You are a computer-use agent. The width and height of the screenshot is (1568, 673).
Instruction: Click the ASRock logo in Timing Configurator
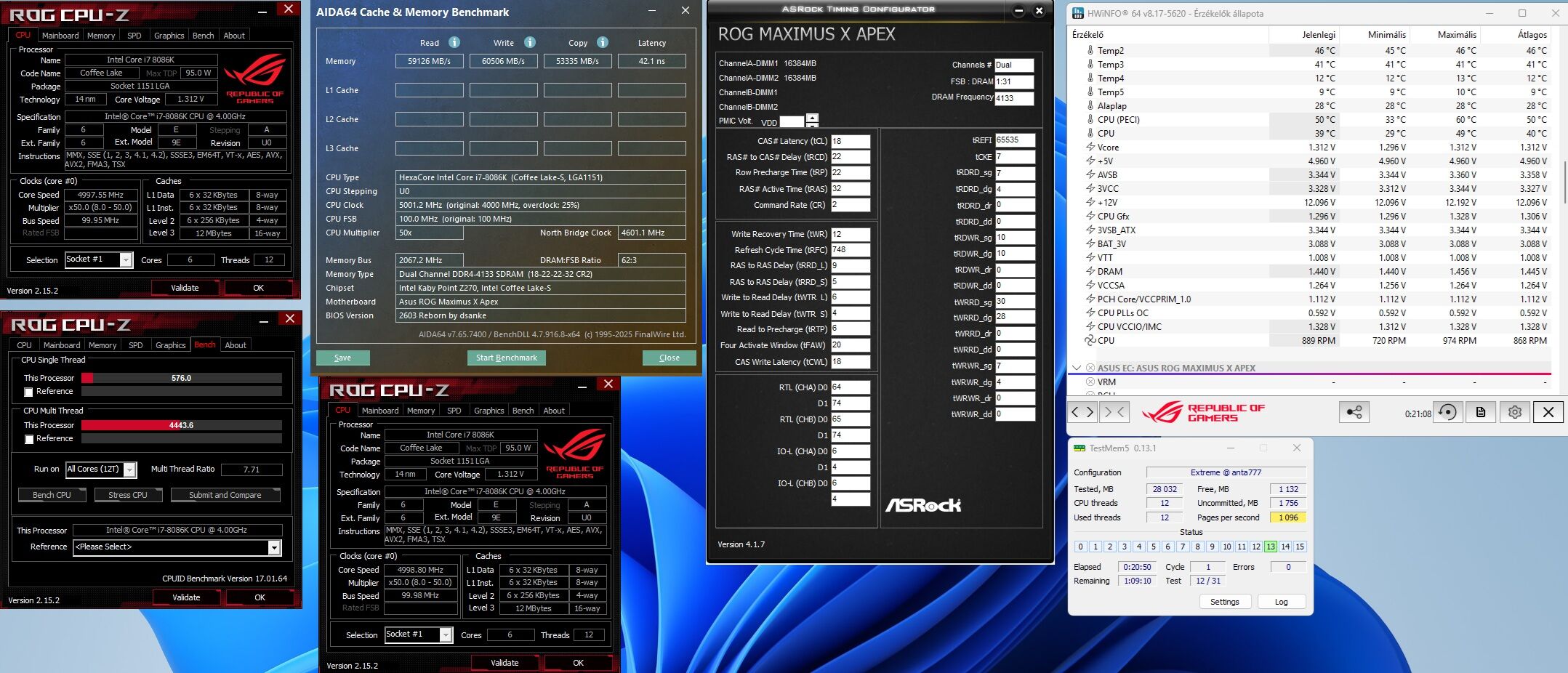click(x=922, y=504)
